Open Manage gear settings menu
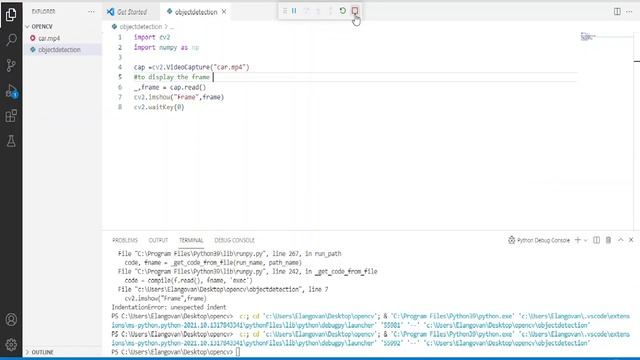 coord(11,344)
